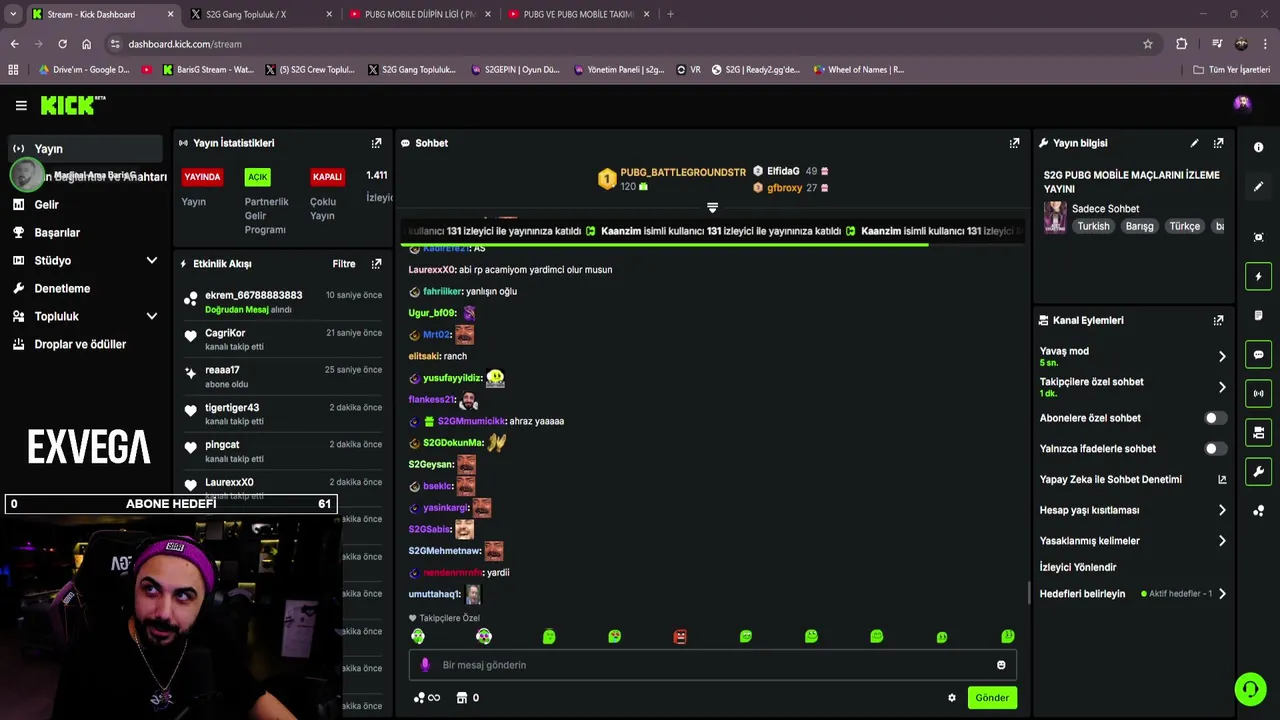Open Yavaş mod options
Image resolution: width=1280 pixels, height=720 pixels.
click(x=1133, y=356)
